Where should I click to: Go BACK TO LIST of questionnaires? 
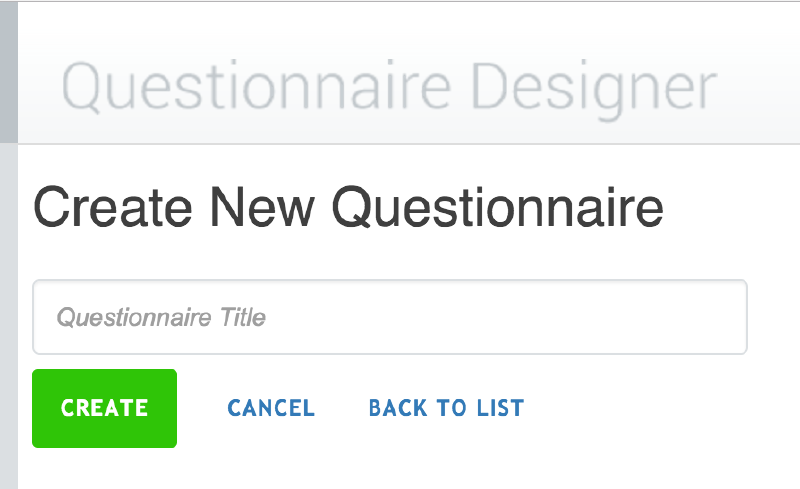(x=446, y=408)
